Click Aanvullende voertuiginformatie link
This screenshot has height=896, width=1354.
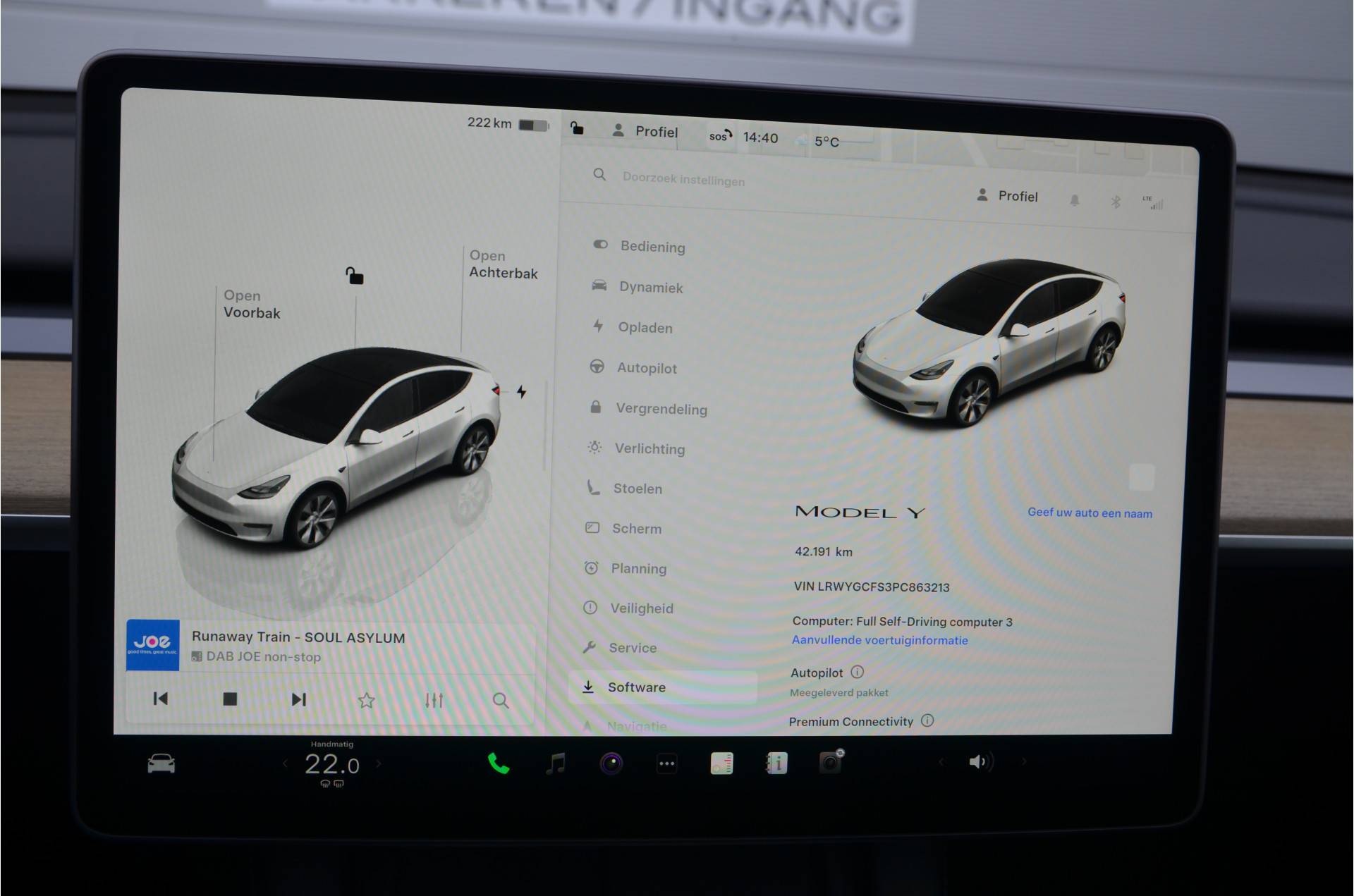[879, 640]
